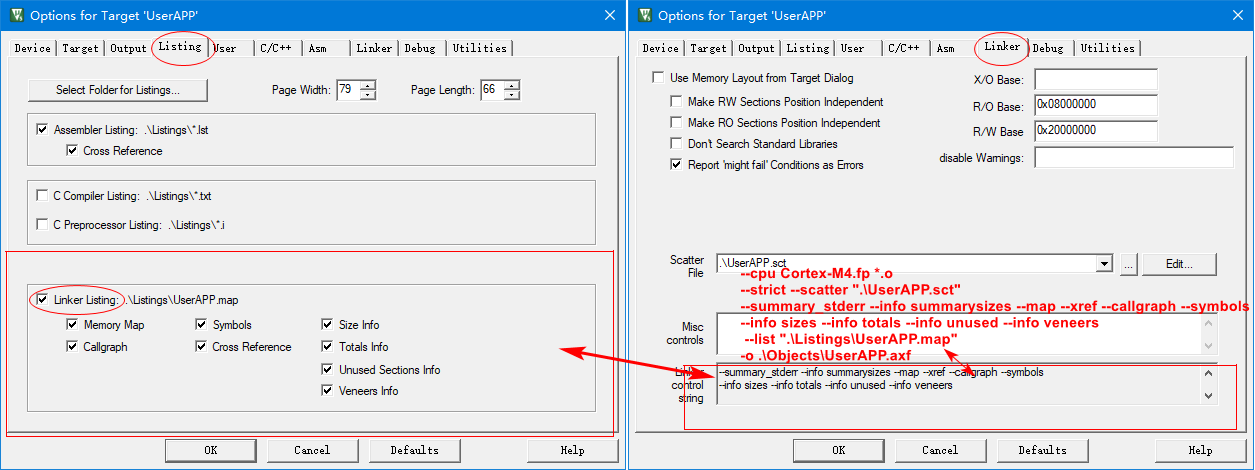
Task: Click the Scatter File browse (...) button
Action: pos(1128,264)
